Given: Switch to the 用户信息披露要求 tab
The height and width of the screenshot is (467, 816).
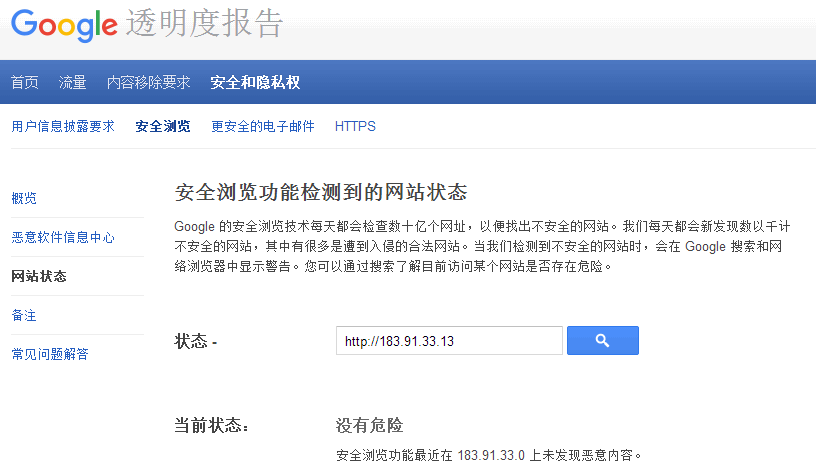Looking at the screenshot, I should click(x=63, y=127).
